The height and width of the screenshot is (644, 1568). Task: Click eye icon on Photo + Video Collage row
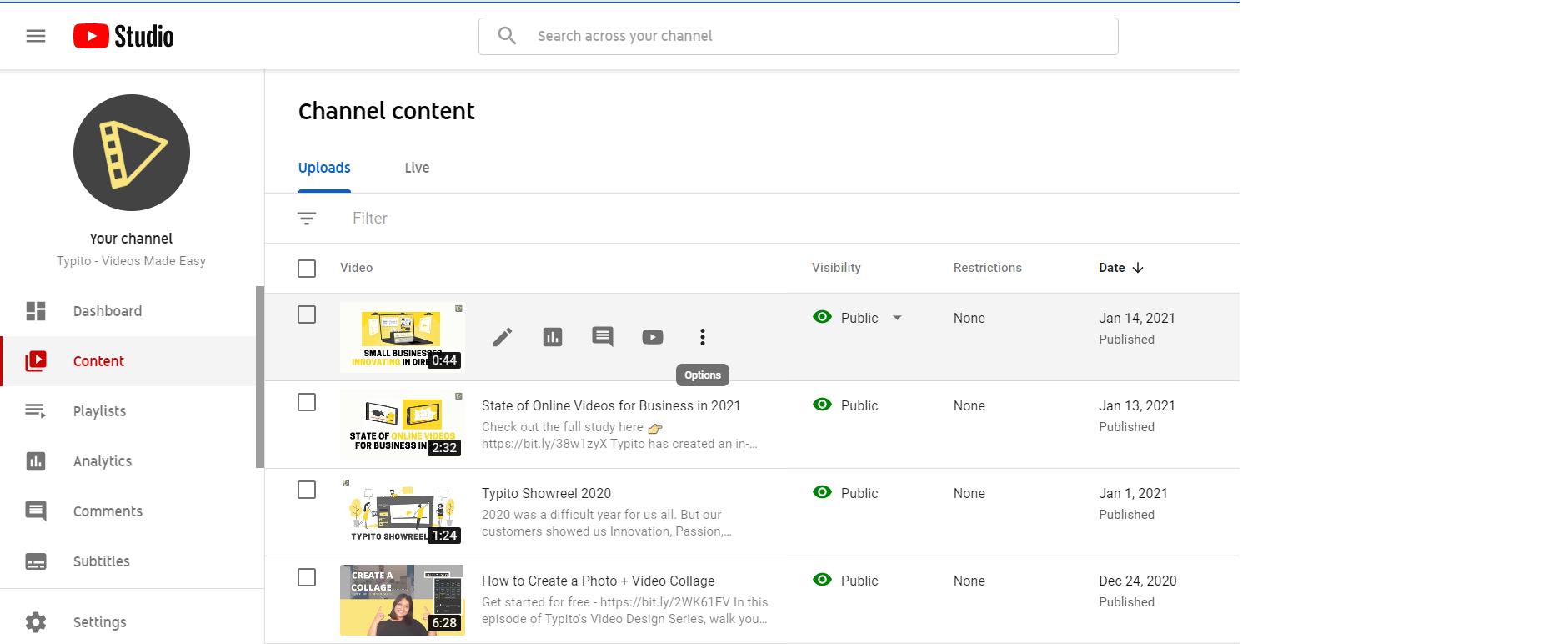pyautogui.click(x=822, y=580)
